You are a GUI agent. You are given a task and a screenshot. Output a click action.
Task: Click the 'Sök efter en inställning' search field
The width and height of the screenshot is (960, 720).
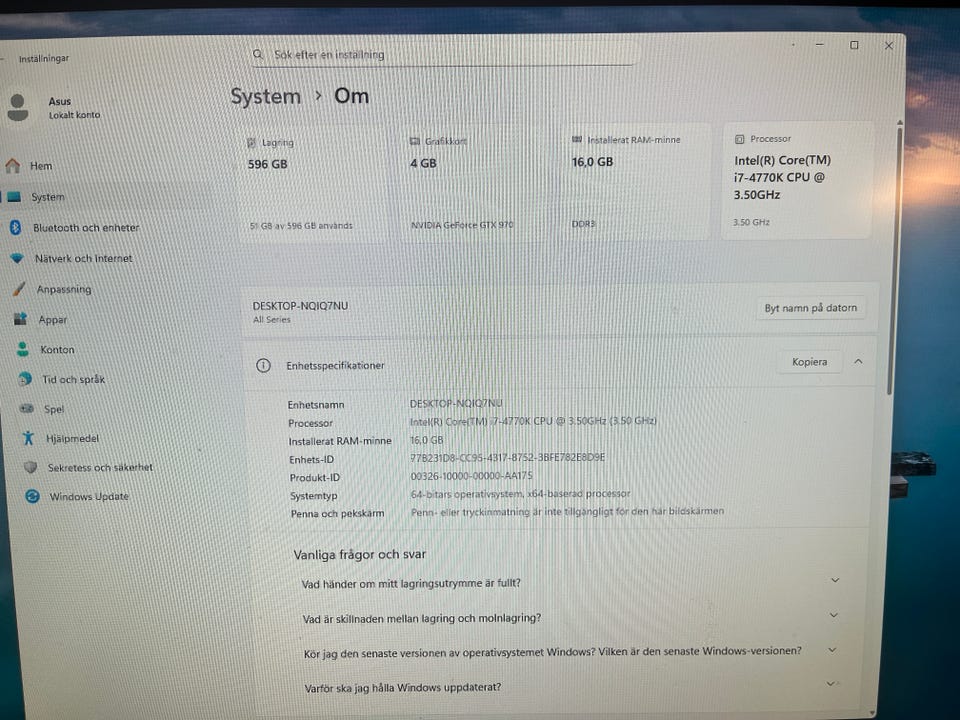(444, 54)
